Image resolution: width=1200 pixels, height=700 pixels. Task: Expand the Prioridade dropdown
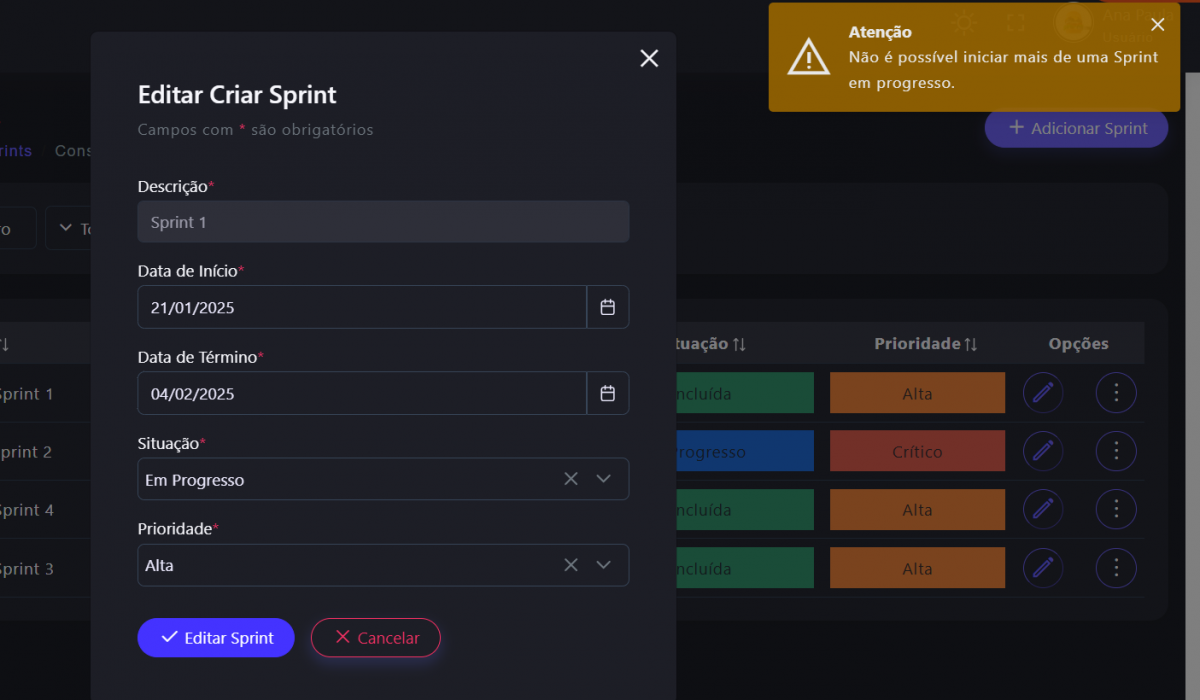coord(603,565)
